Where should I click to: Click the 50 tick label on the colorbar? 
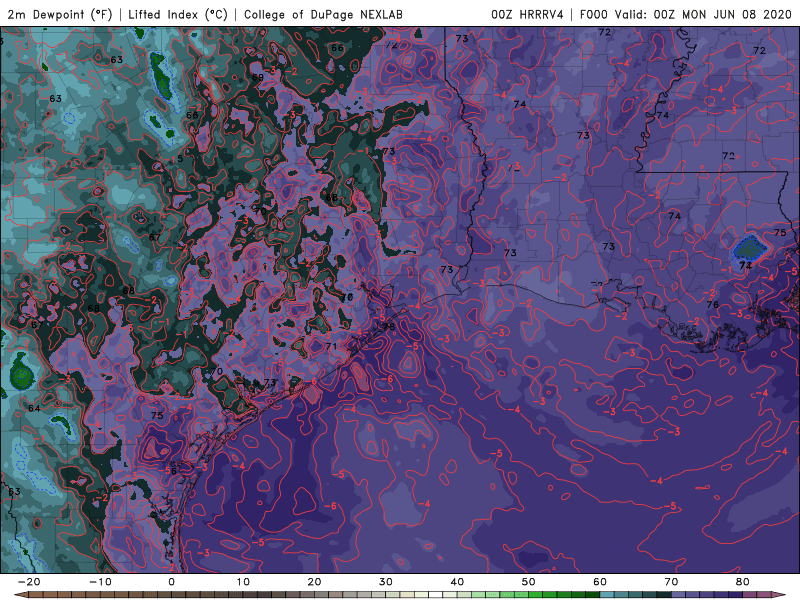point(529,582)
